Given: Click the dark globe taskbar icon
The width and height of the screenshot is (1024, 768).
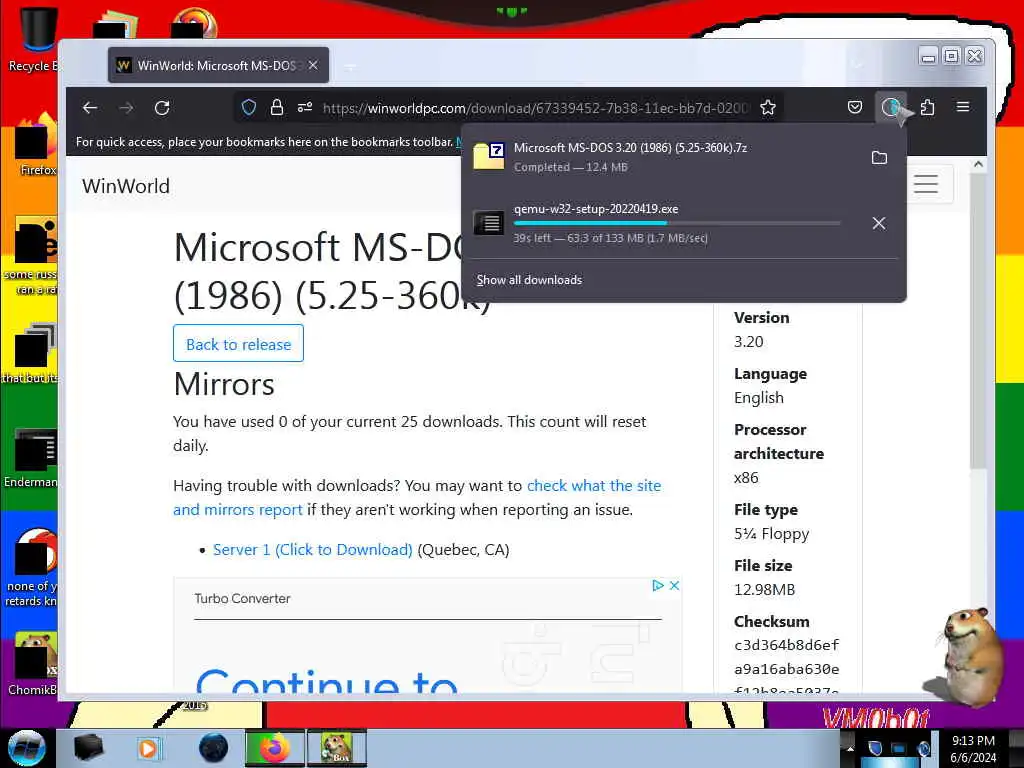Looking at the screenshot, I should (214, 748).
